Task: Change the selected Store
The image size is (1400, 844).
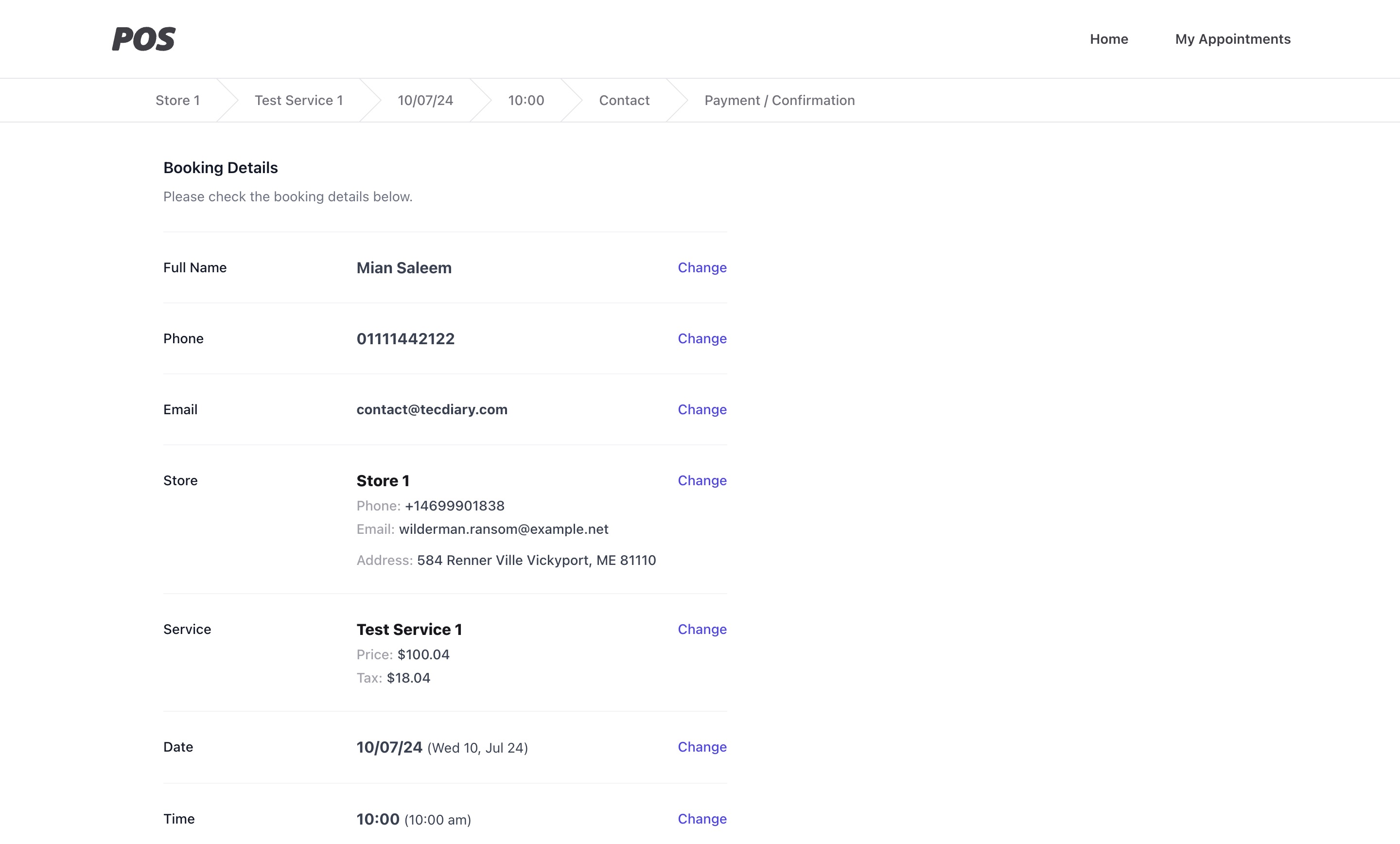Action: pyautogui.click(x=702, y=481)
